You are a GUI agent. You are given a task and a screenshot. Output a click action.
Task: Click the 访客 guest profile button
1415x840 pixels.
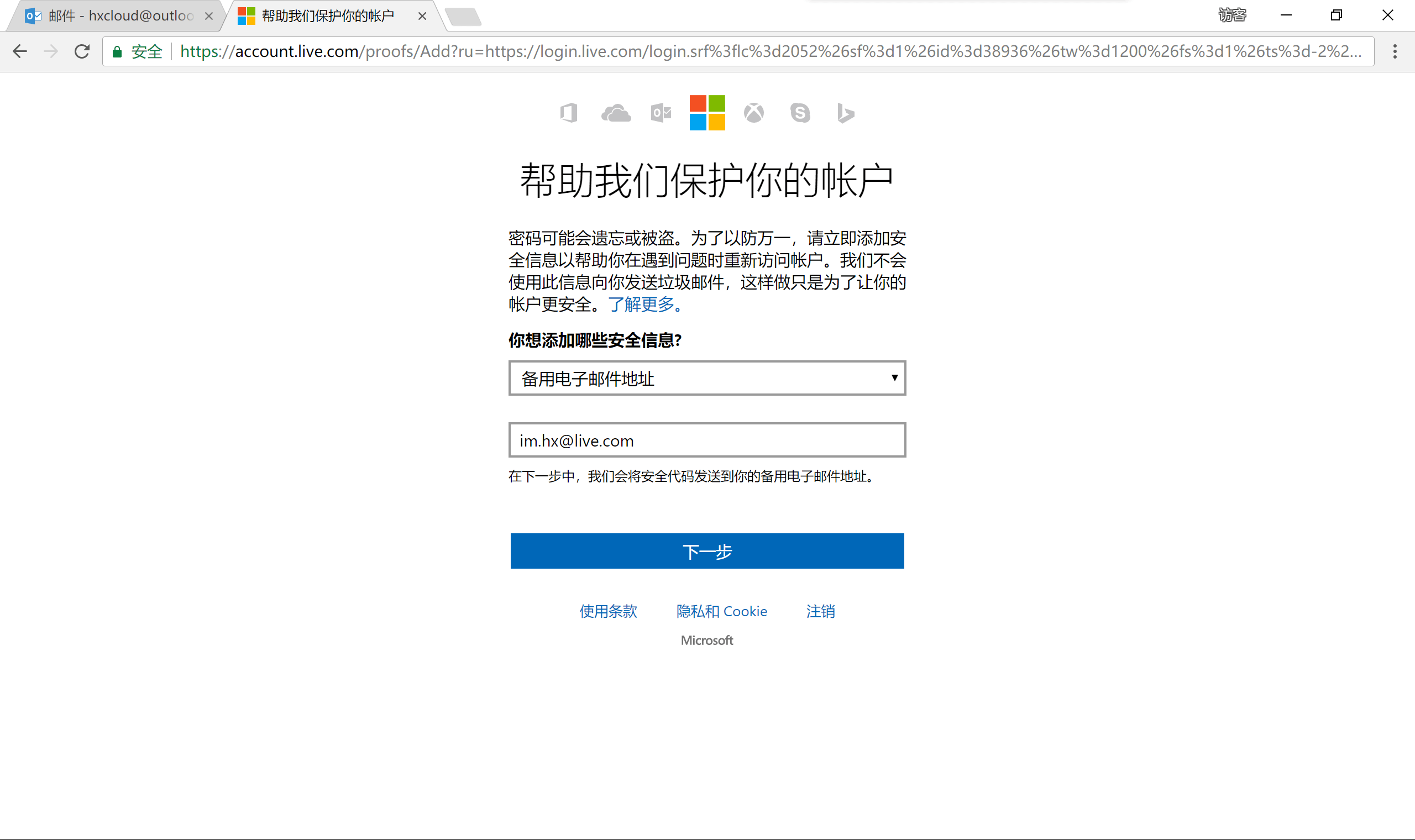1232,15
